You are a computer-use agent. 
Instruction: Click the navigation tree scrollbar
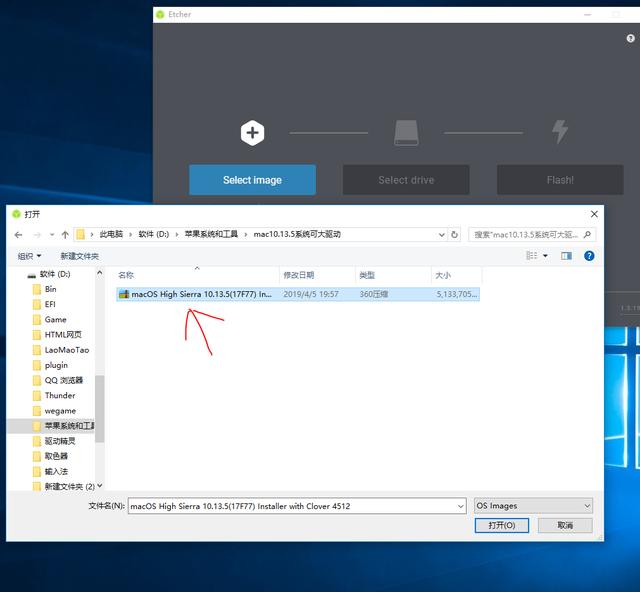(x=100, y=408)
